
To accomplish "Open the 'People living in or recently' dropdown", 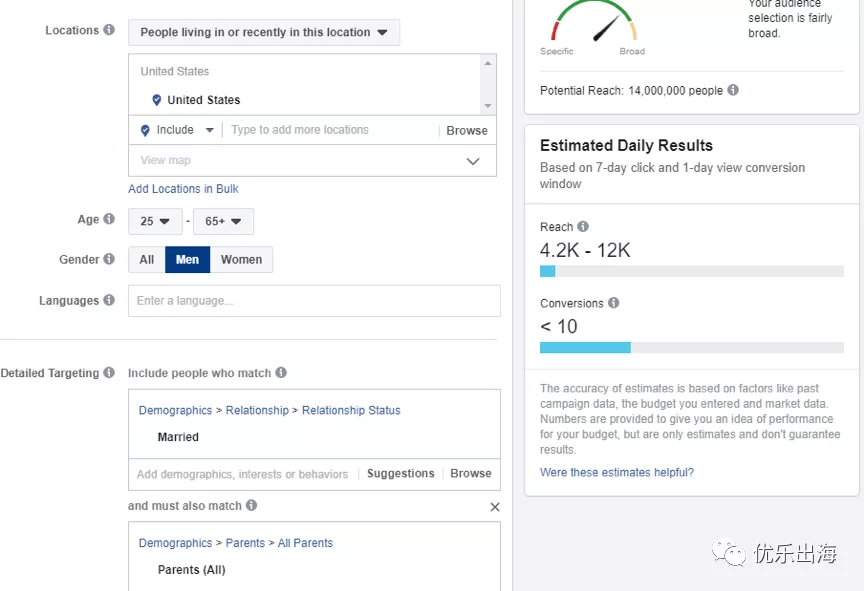I will coord(264,32).
